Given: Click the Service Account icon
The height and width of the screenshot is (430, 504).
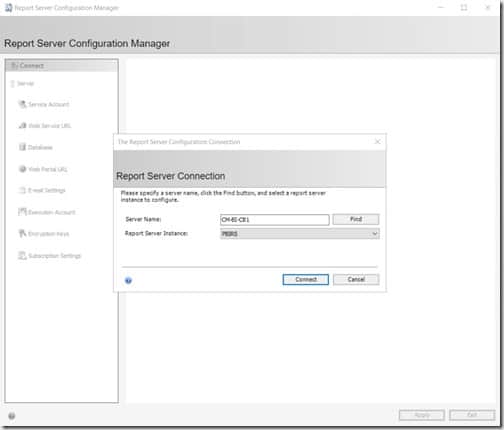Looking at the screenshot, I should (22, 104).
